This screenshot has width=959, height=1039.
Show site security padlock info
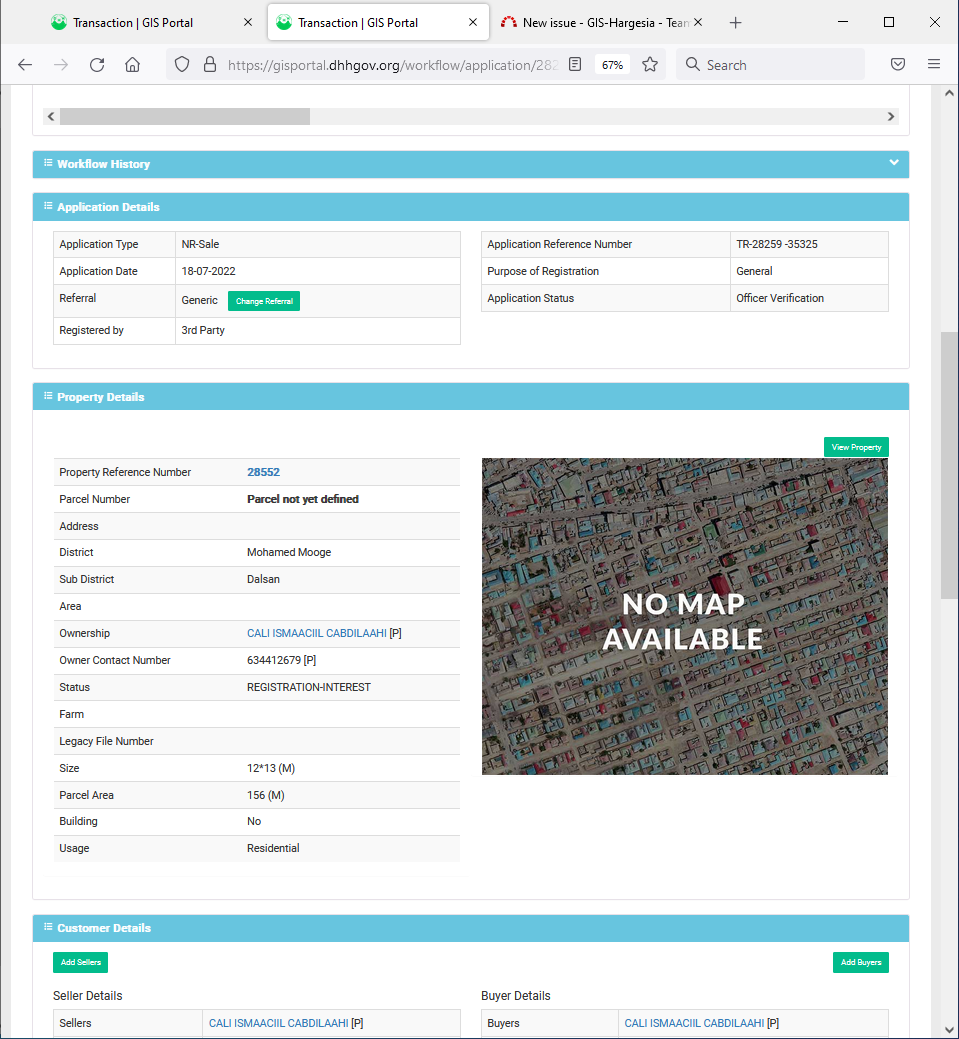[x=210, y=64]
